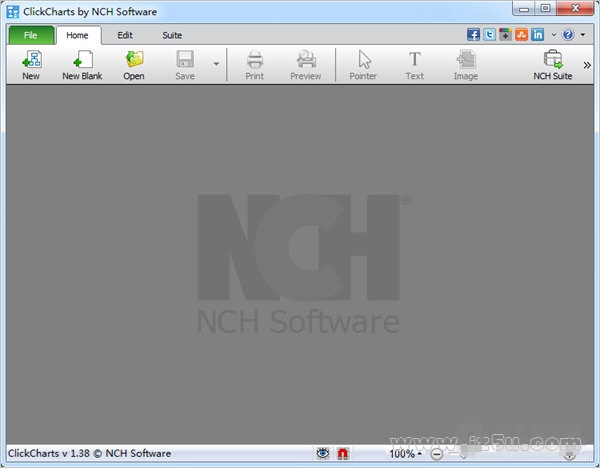Share on Facebook icon
600x468 pixels.
(x=473, y=34)
